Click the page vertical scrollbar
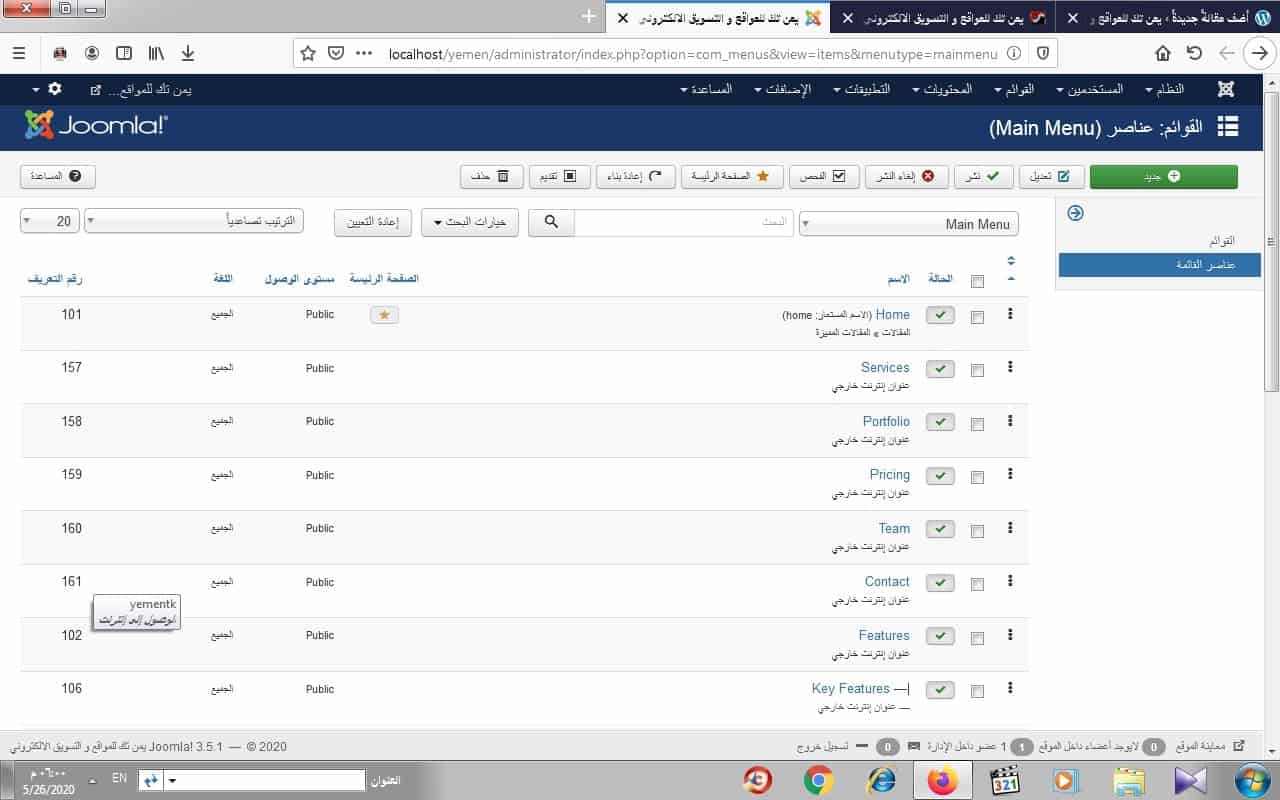The height and width of the screenshot is (800, 1280). [x=1272, y=240]
